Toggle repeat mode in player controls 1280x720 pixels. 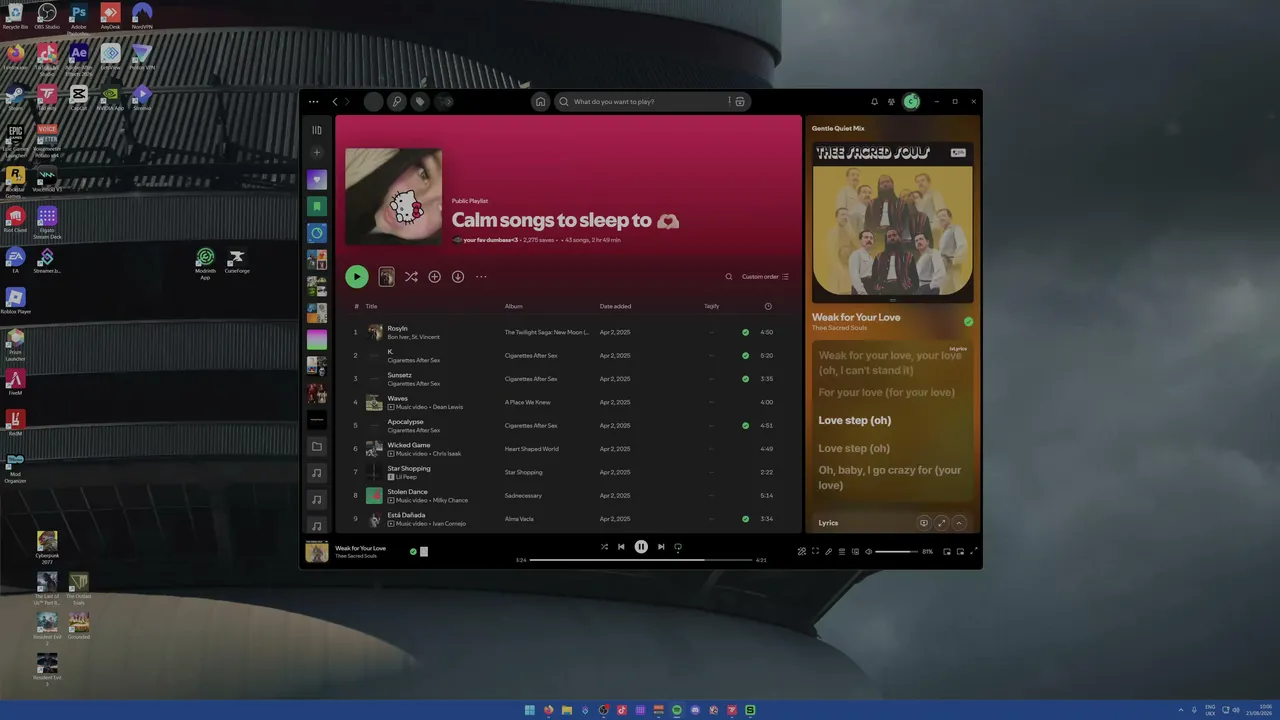click(678, 547)
